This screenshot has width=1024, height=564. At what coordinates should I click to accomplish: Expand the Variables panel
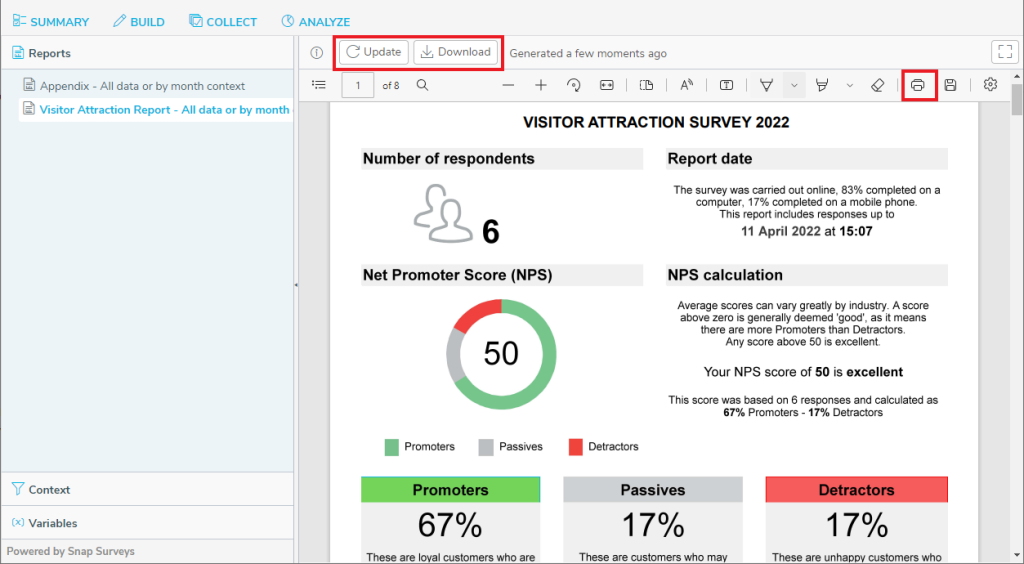pos(147,522)
